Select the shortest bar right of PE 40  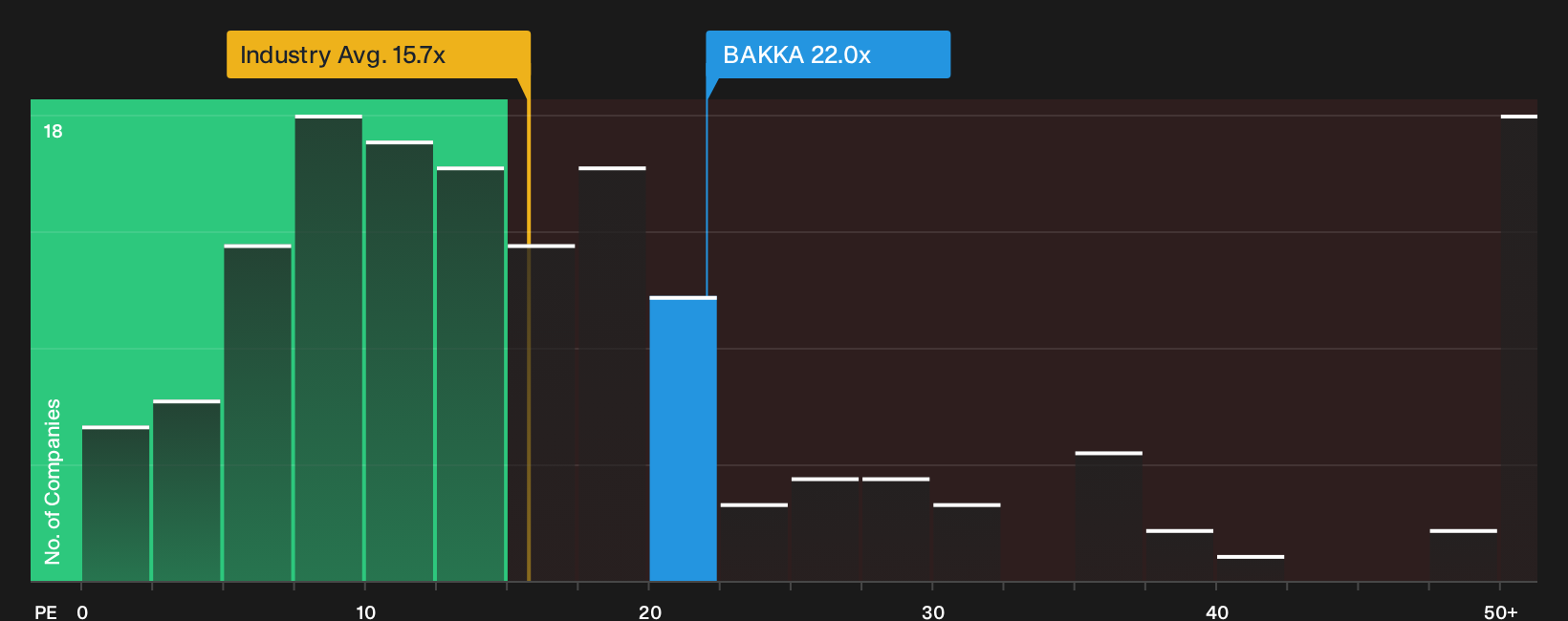coord(1251,568)
